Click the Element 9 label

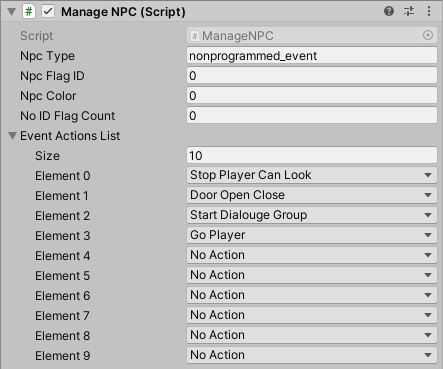coord(63,356)
